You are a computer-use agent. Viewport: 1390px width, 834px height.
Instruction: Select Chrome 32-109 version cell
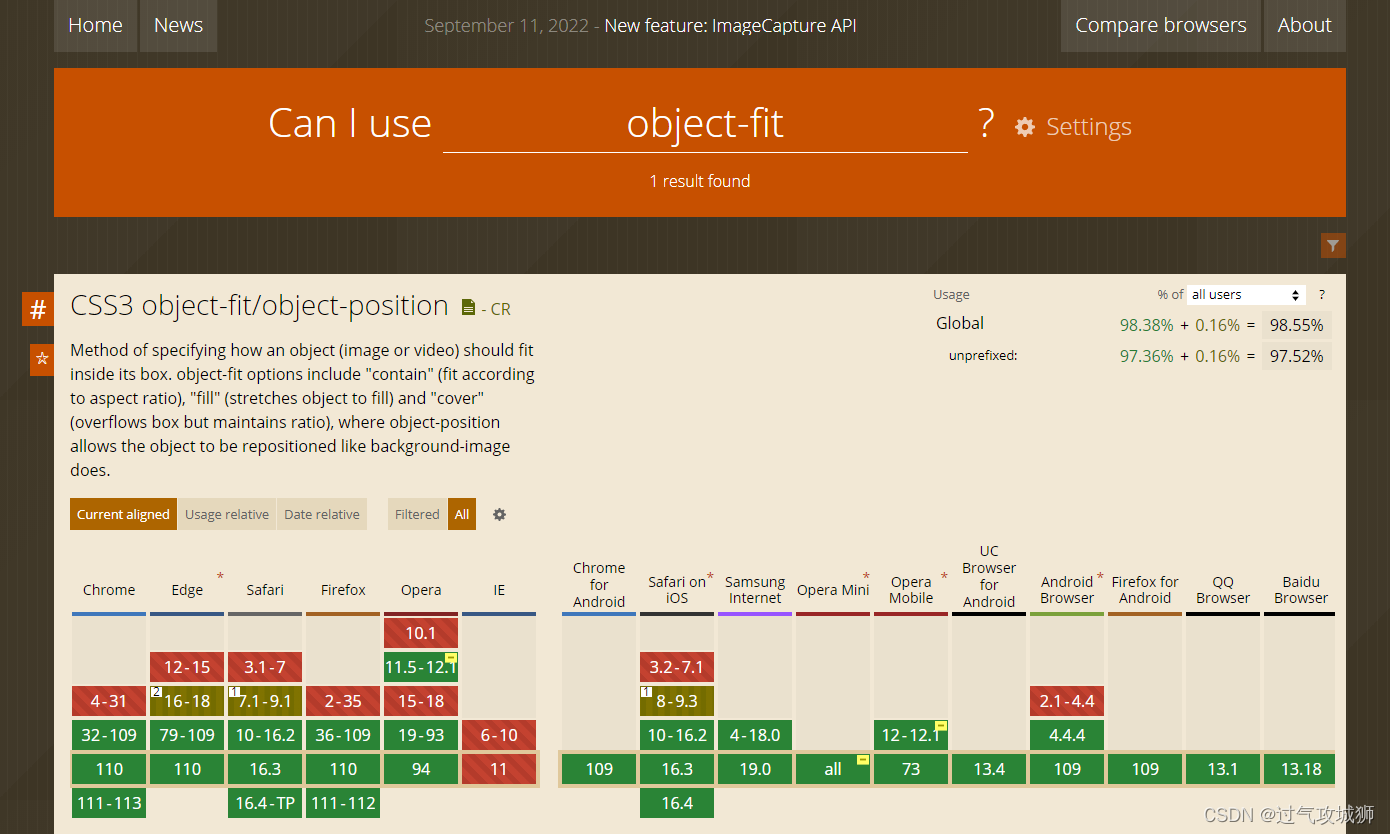(x=109, y=735)
